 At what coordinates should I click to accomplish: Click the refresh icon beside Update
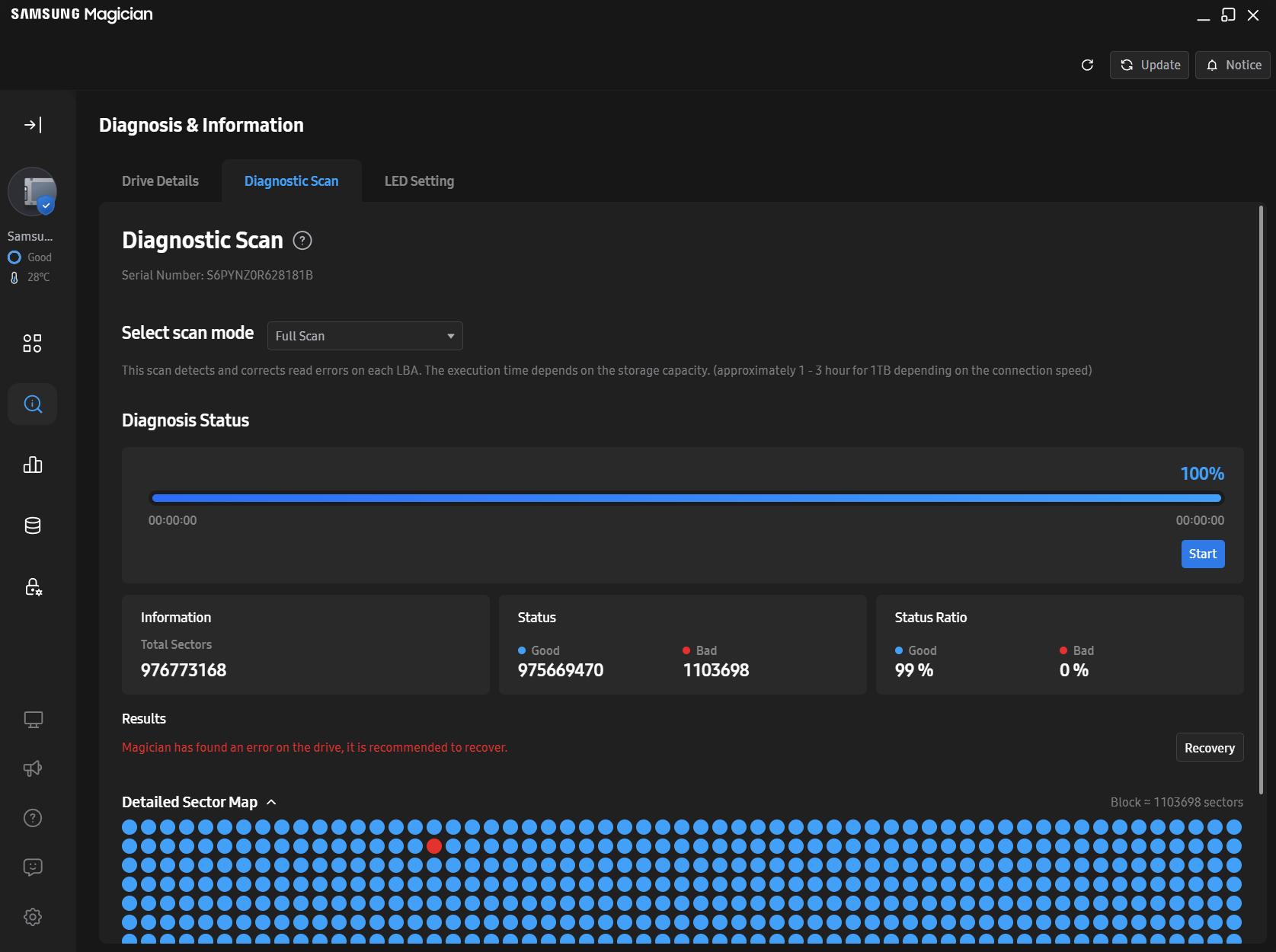click(x=1087, y=65)
